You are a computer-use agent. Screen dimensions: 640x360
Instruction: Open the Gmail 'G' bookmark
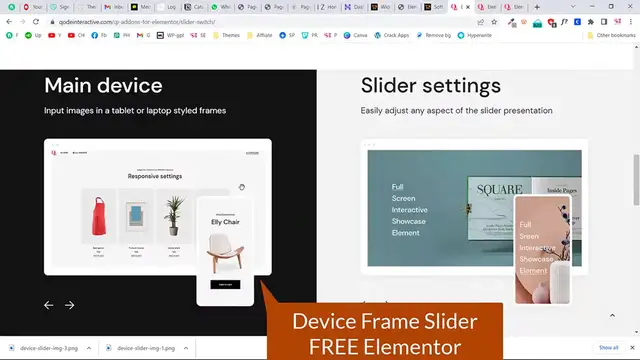[143, 36]
